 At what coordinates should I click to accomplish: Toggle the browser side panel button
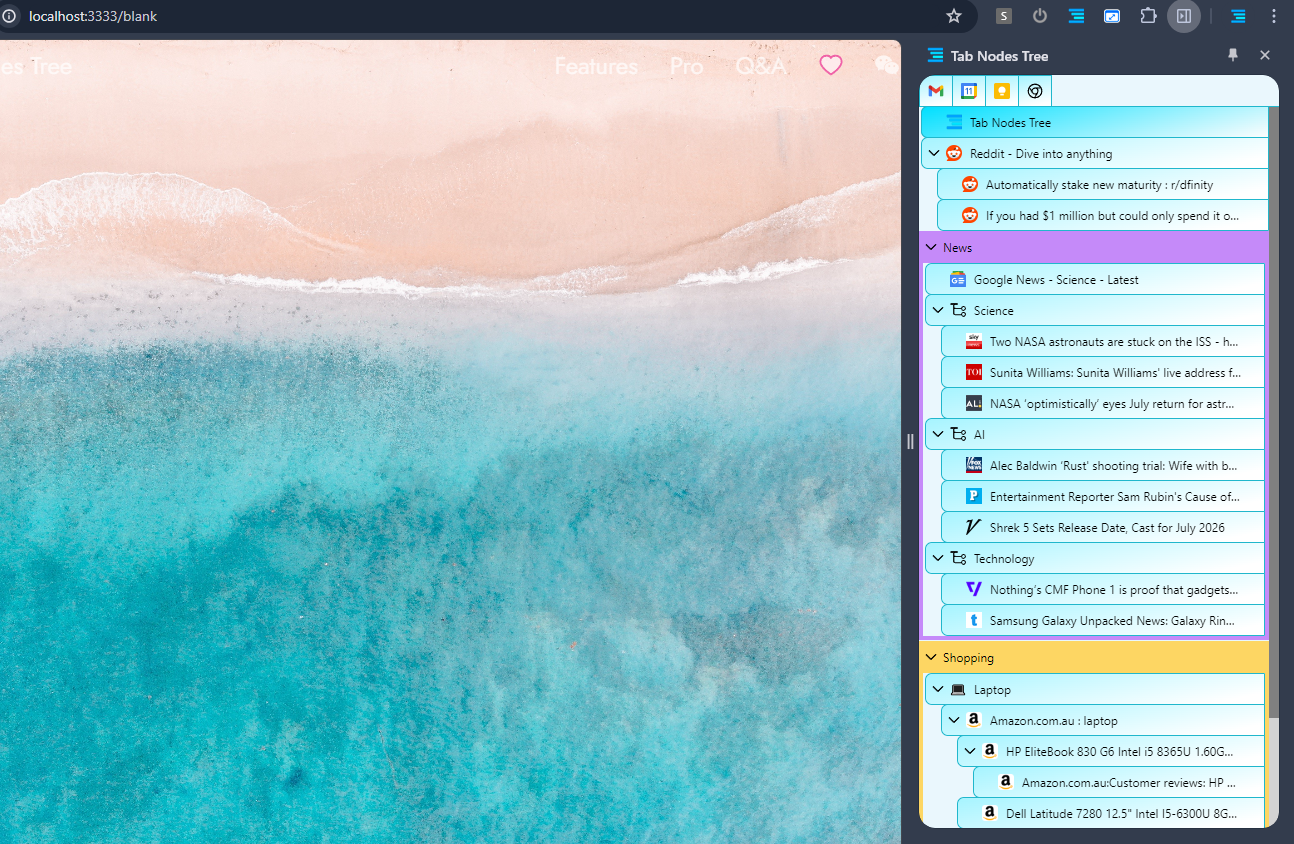point(1184,16)
